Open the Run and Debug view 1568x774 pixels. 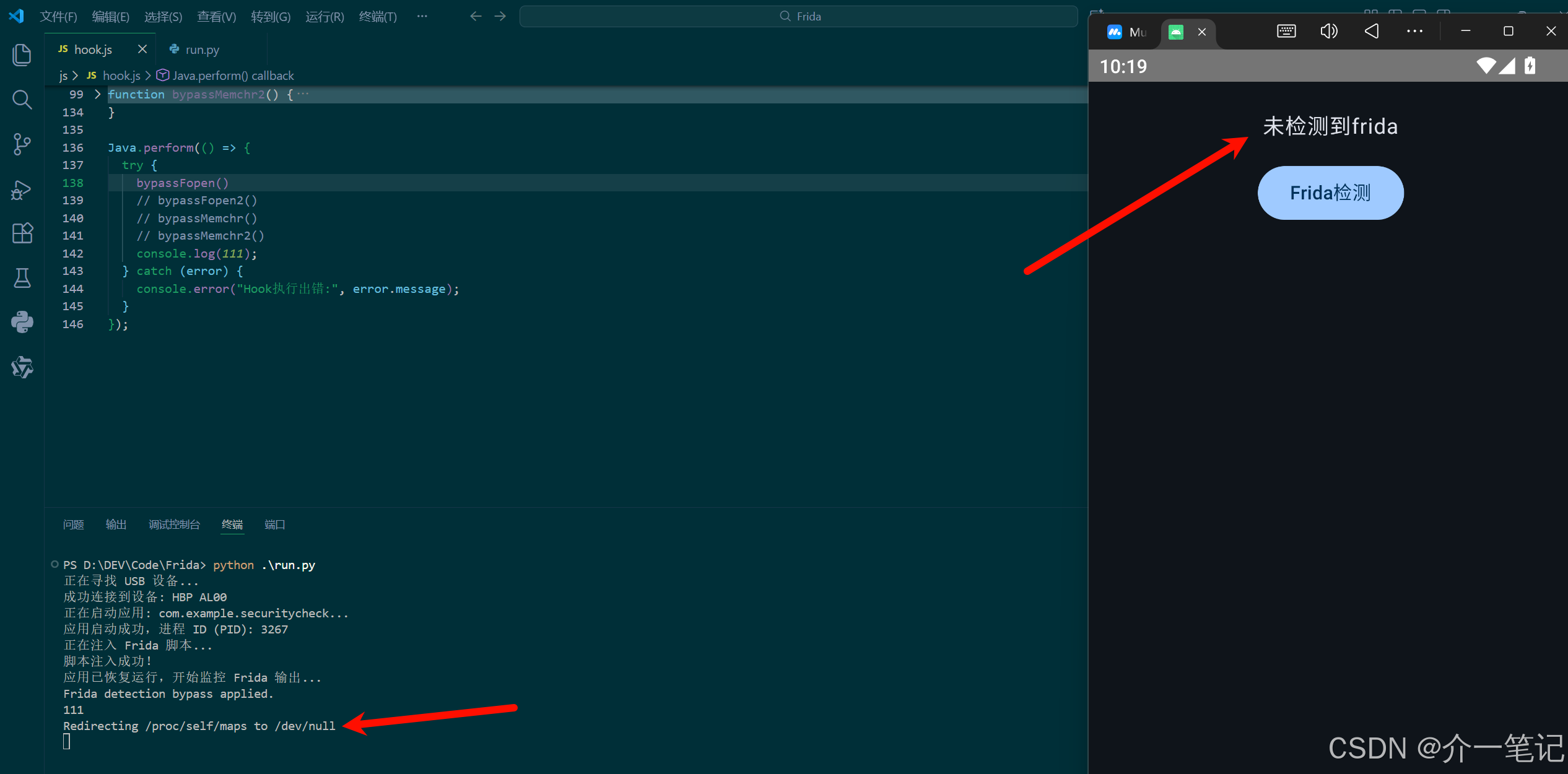pyautogui.click(x=22, y=189)
